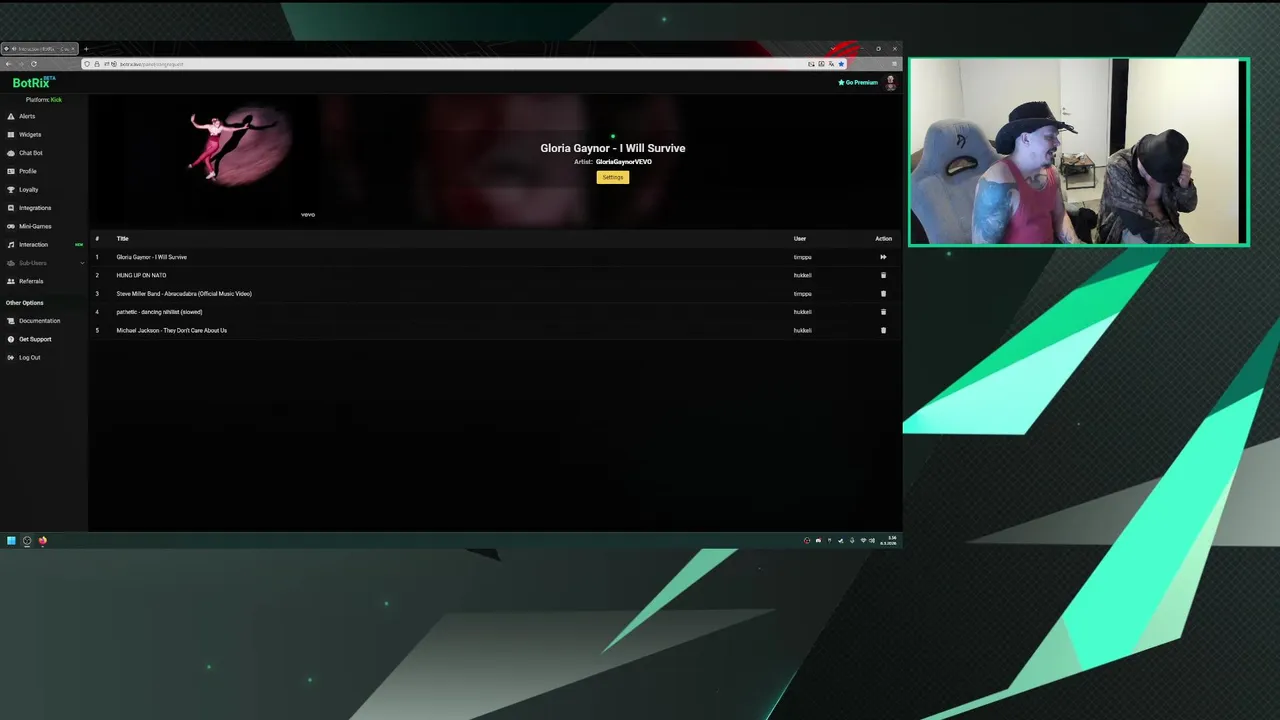
Task: Click the Get Support question icon
Action: pos(11,339)
